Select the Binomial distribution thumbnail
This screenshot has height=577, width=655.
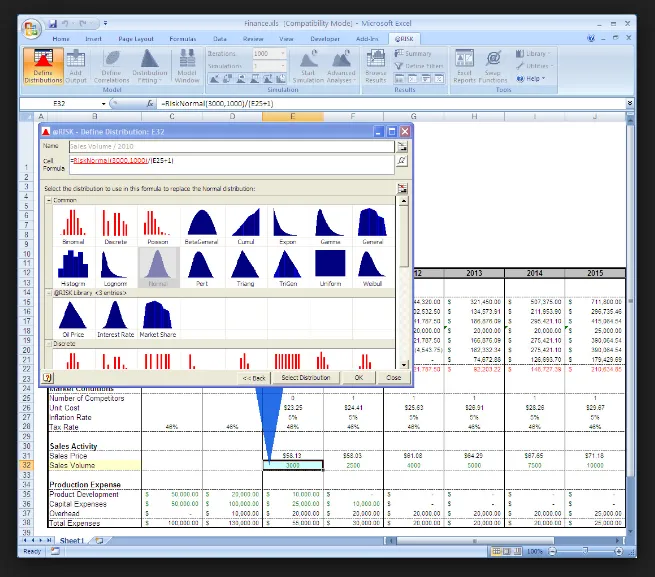click(74, 226)
